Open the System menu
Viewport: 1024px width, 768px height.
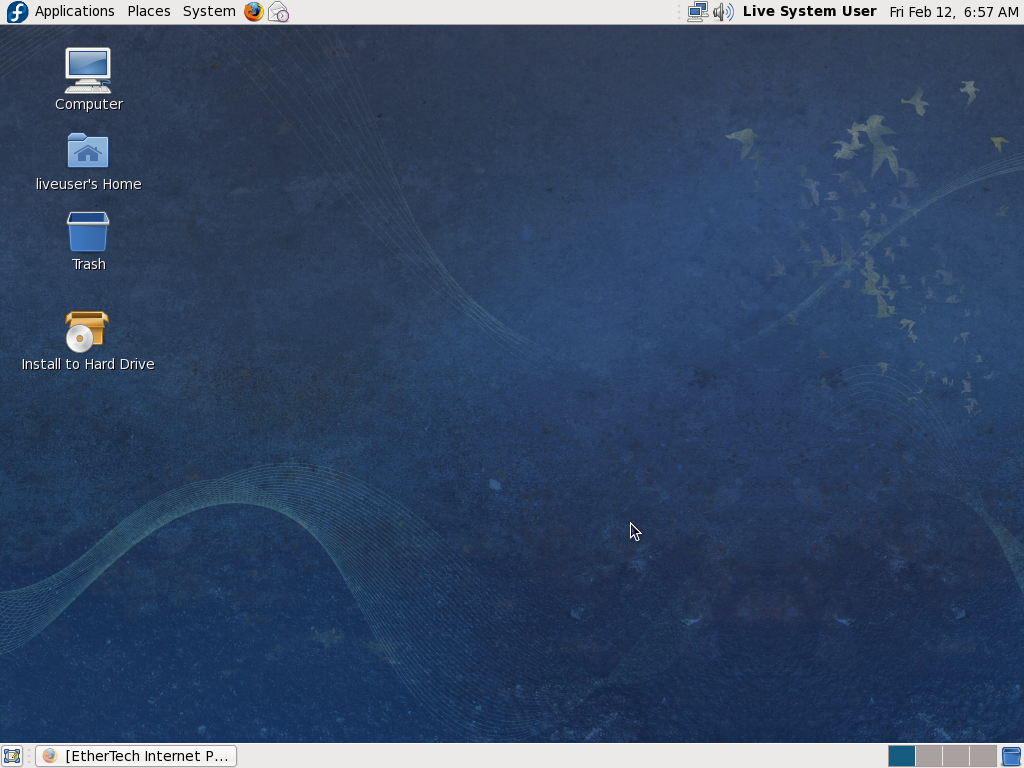209,11
